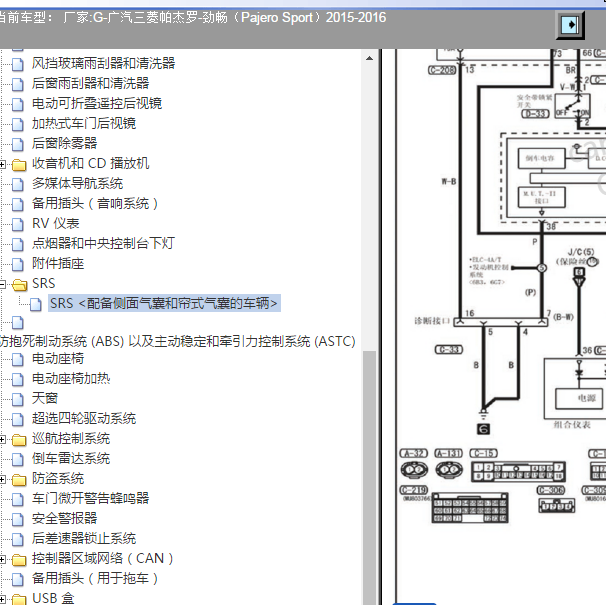The width and height of the screenshot is (606, 605).
Task: Select SRS <配备侧面气囊和帘式气囊的车辆> item
Action: pyautogui.click(x=164, y=303)
